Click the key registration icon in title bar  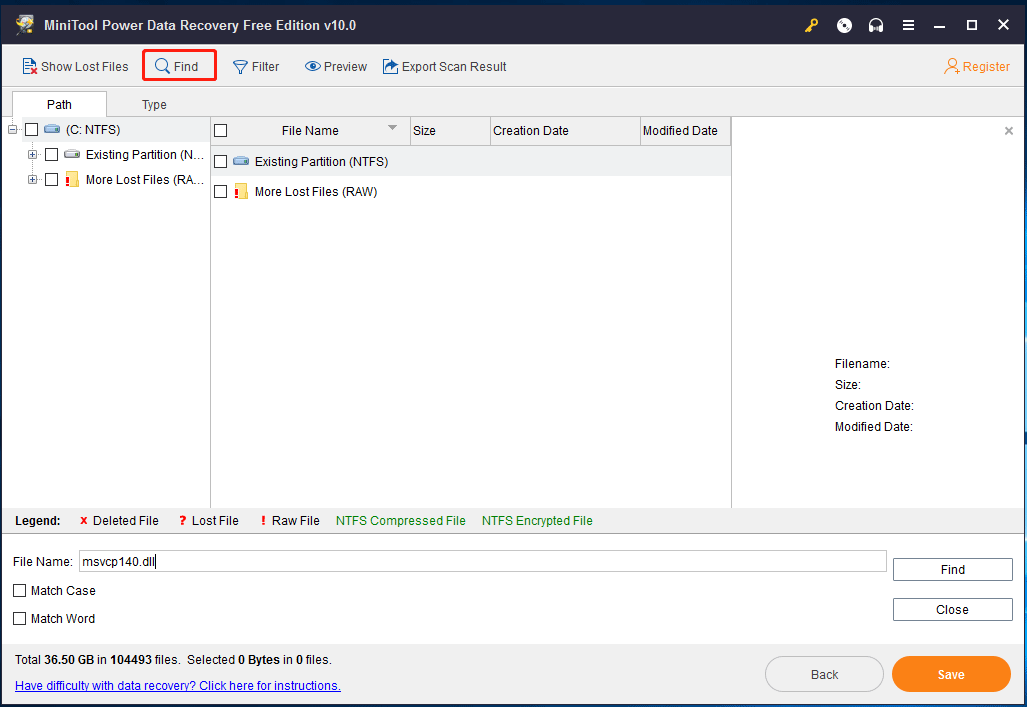(812, 26)
